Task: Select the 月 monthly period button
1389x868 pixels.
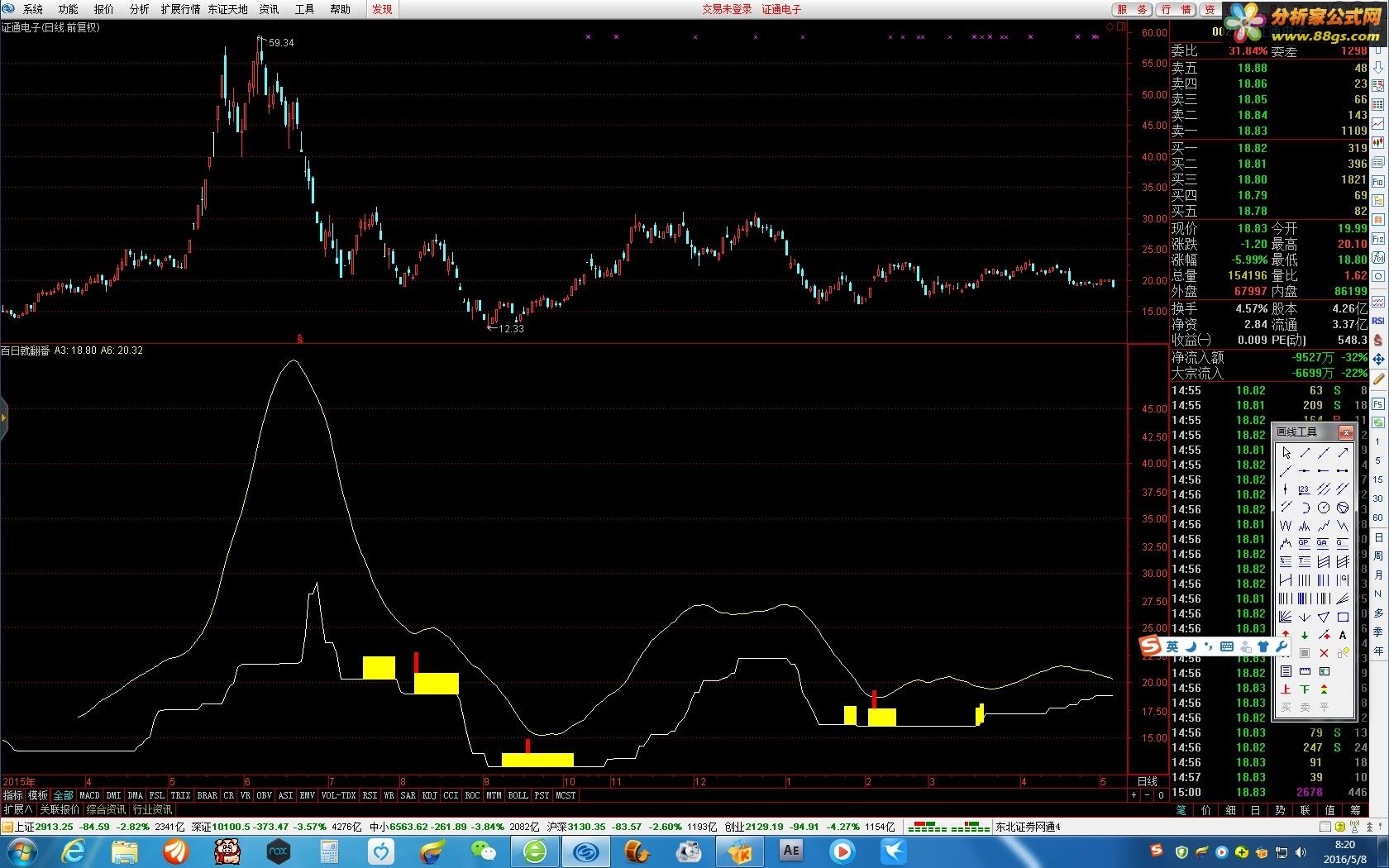Action: point(1378,575)
